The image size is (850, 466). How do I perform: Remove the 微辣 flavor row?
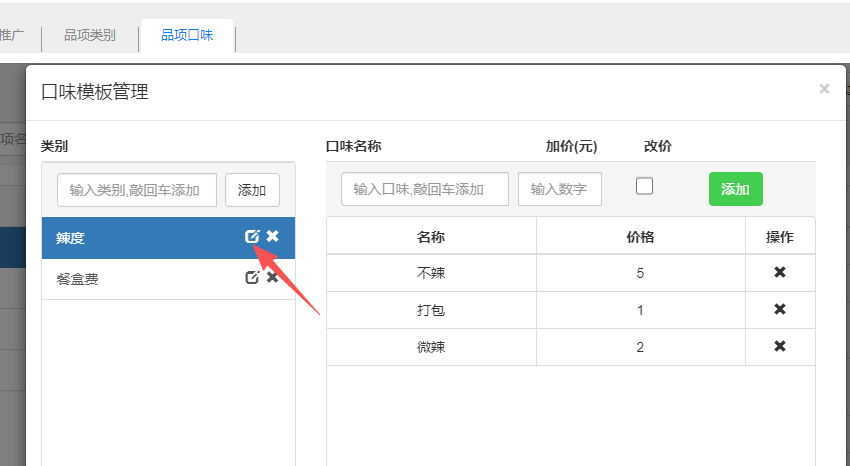tap(780, 346)
